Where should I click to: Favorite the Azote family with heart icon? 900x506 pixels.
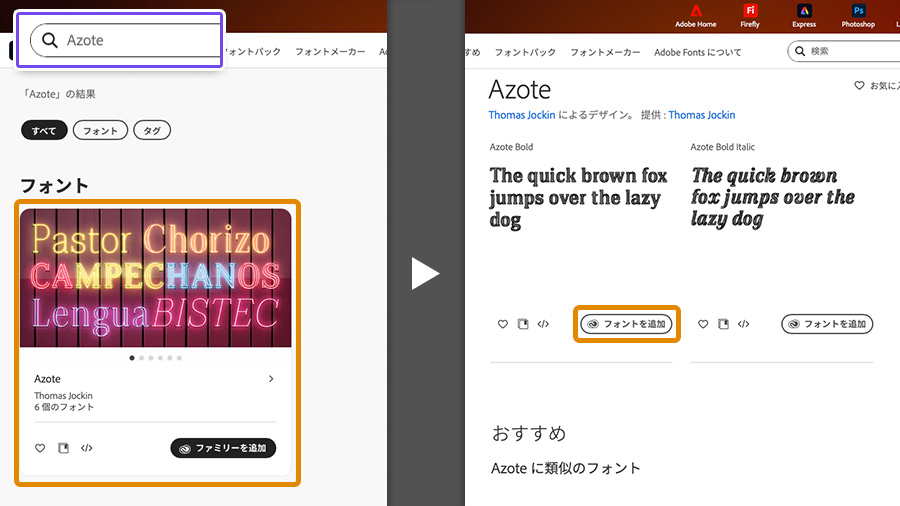[x=40, y=448]
